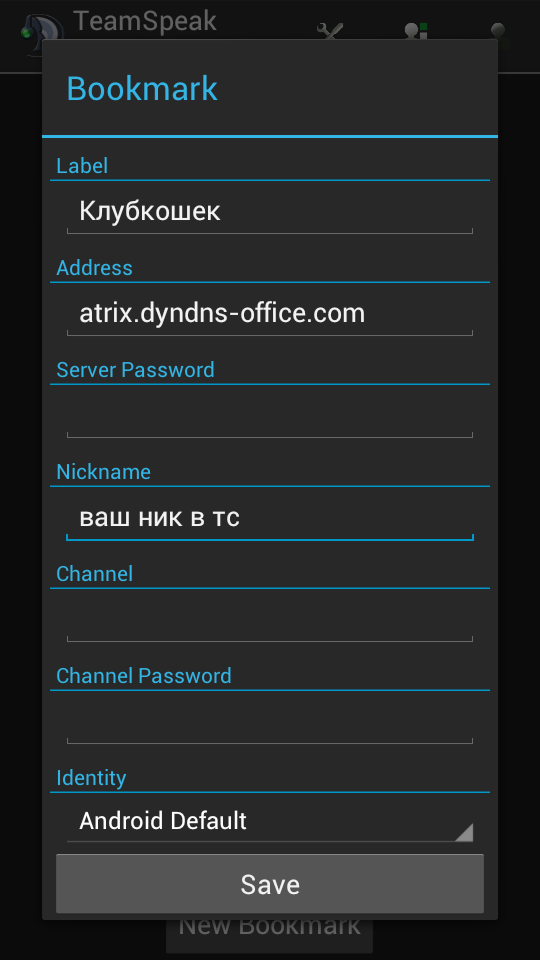Screen dimensions: 540x960
Task: Tap the rightmost person icon in the top bar
Action: tap(499, 31)
